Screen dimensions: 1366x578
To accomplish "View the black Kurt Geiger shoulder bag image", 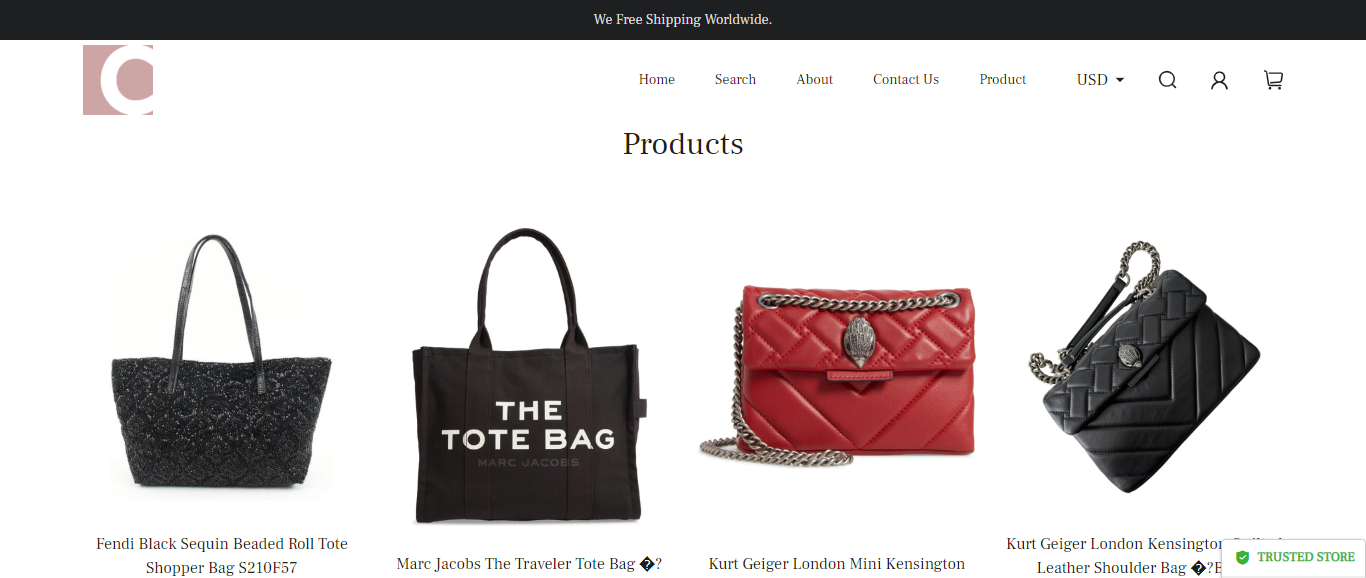I will click(x=1144, y=368).
